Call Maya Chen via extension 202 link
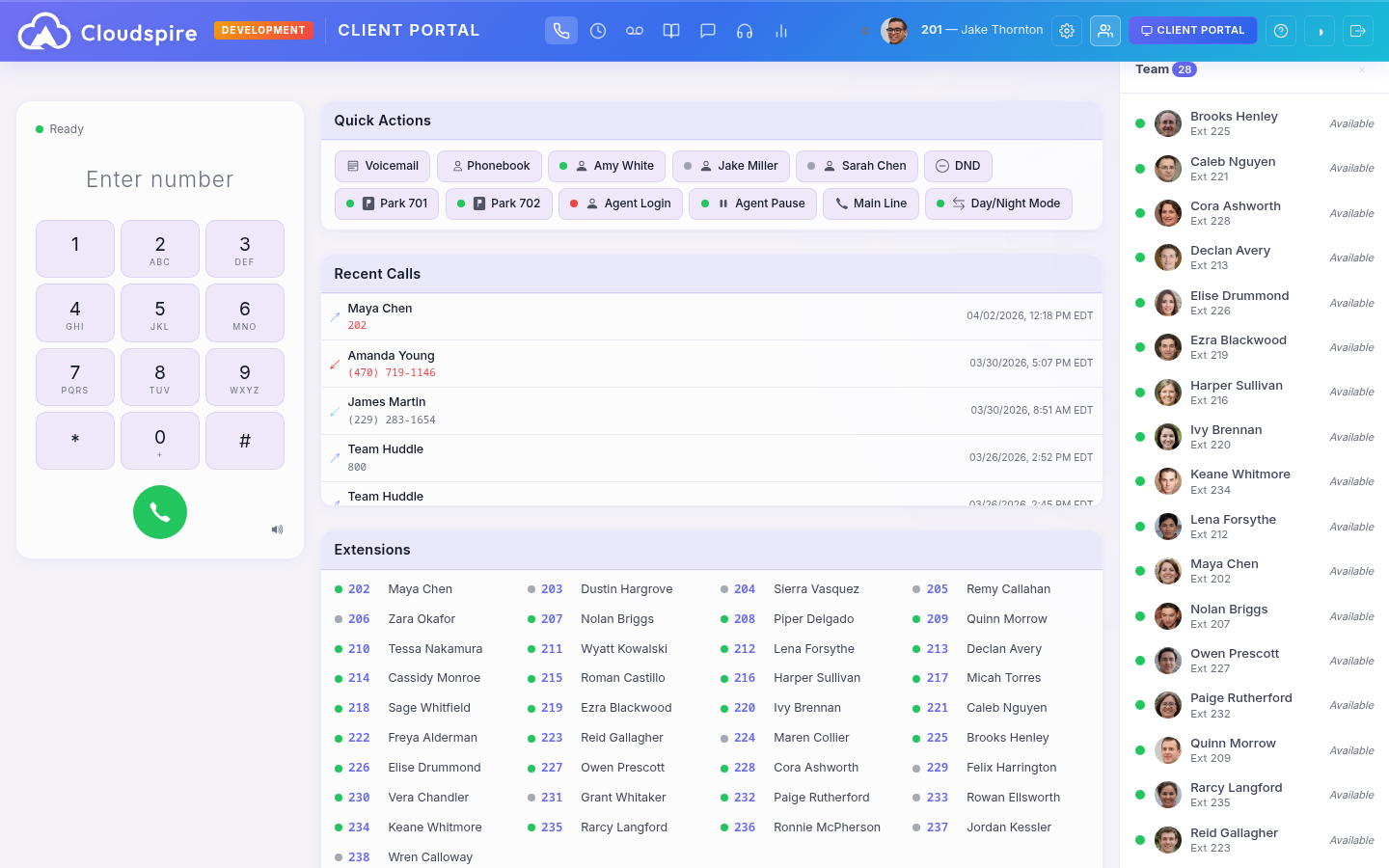Screen dimensions: 1389x868 pyautogui.click(x=359, y=588)
